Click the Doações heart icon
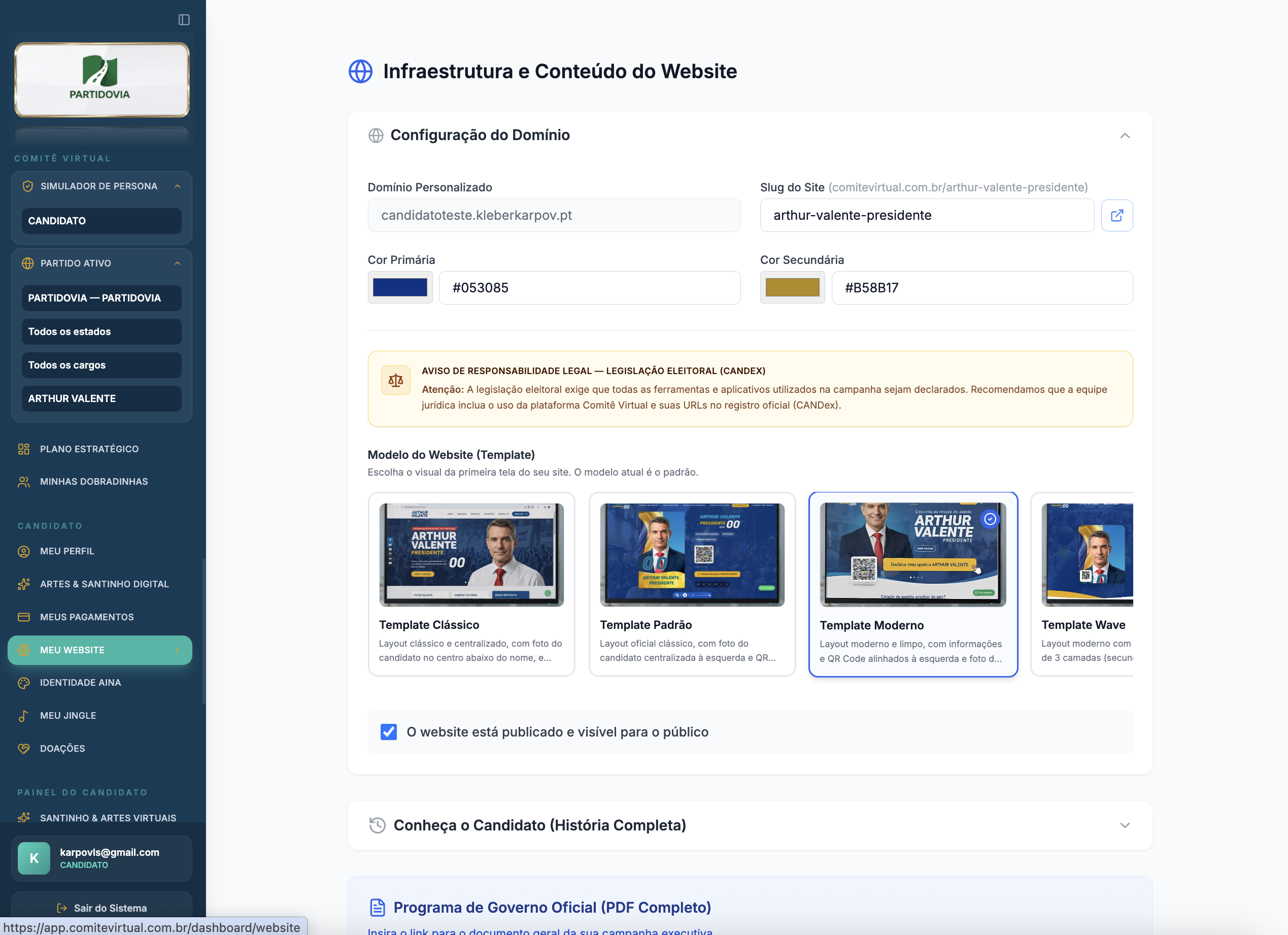The image size is (1288, 935). point(24,749)
